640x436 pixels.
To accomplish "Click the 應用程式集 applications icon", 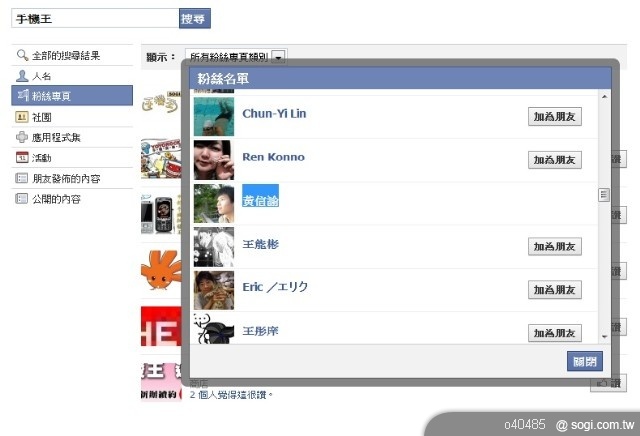I will pos(22,137).
